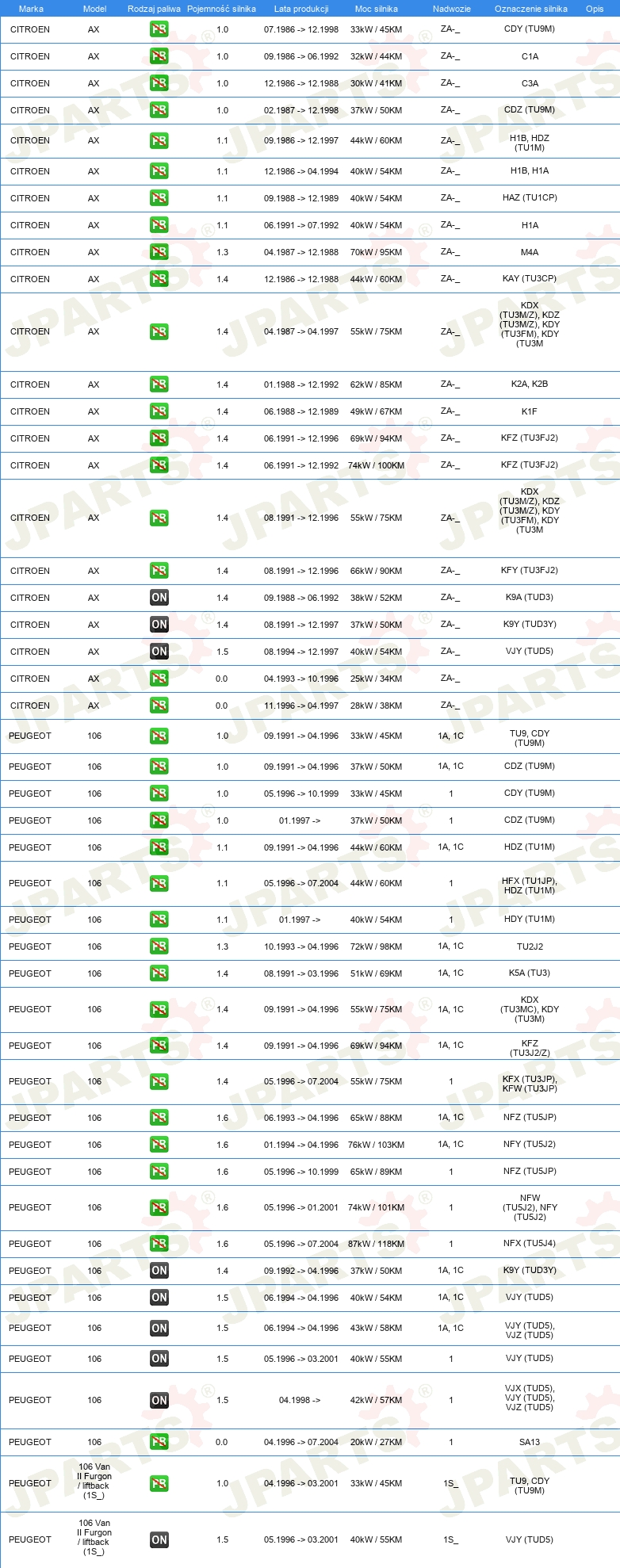Click the Model column header
Screen dimensions: 620x1568
tap(94, 9)
